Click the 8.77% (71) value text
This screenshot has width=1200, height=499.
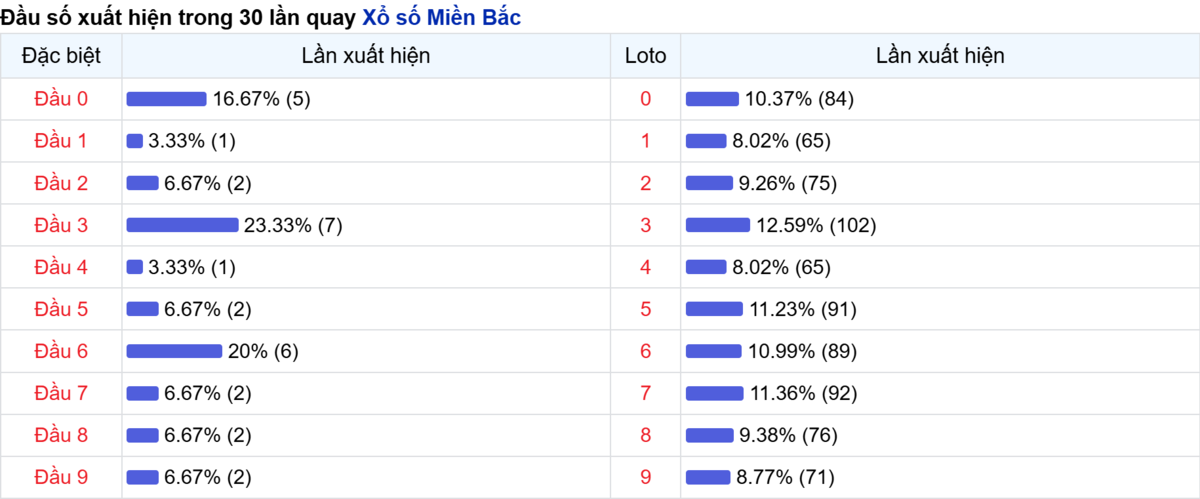[x=785, y=477]
